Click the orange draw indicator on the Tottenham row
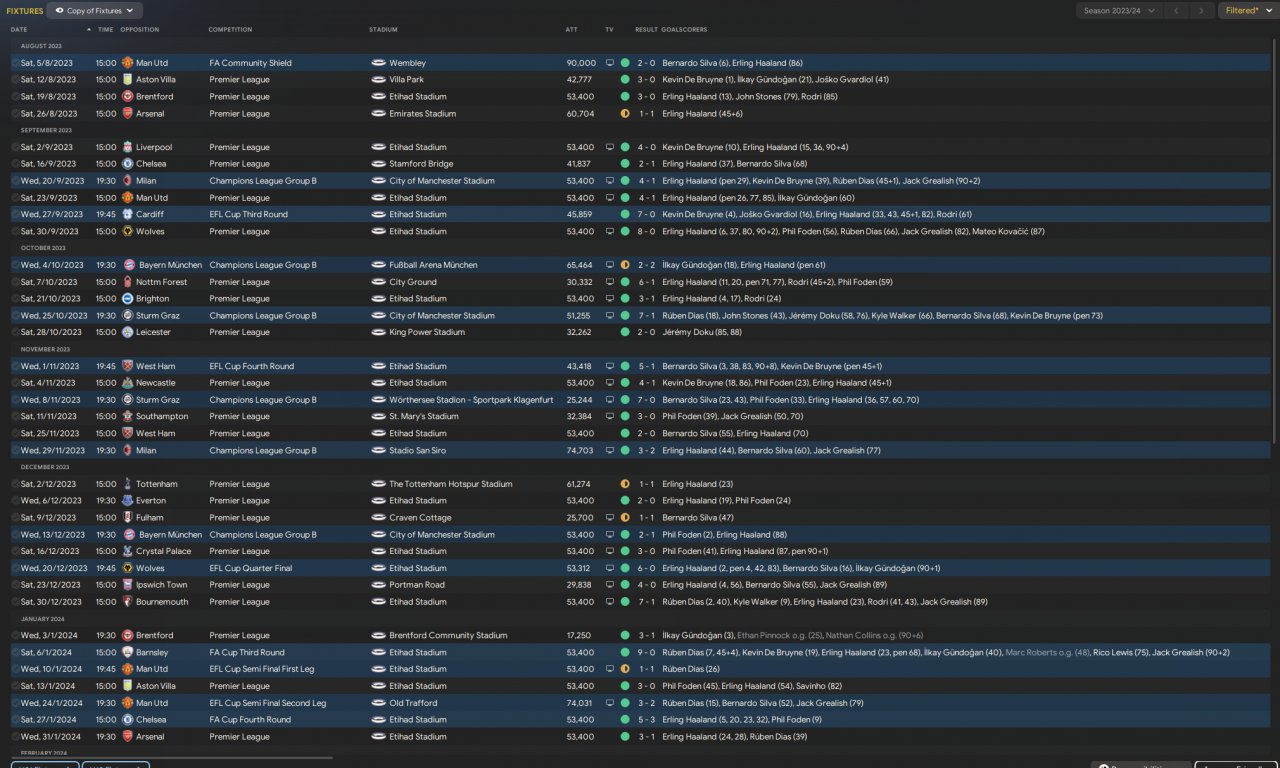 pos(625,484)
